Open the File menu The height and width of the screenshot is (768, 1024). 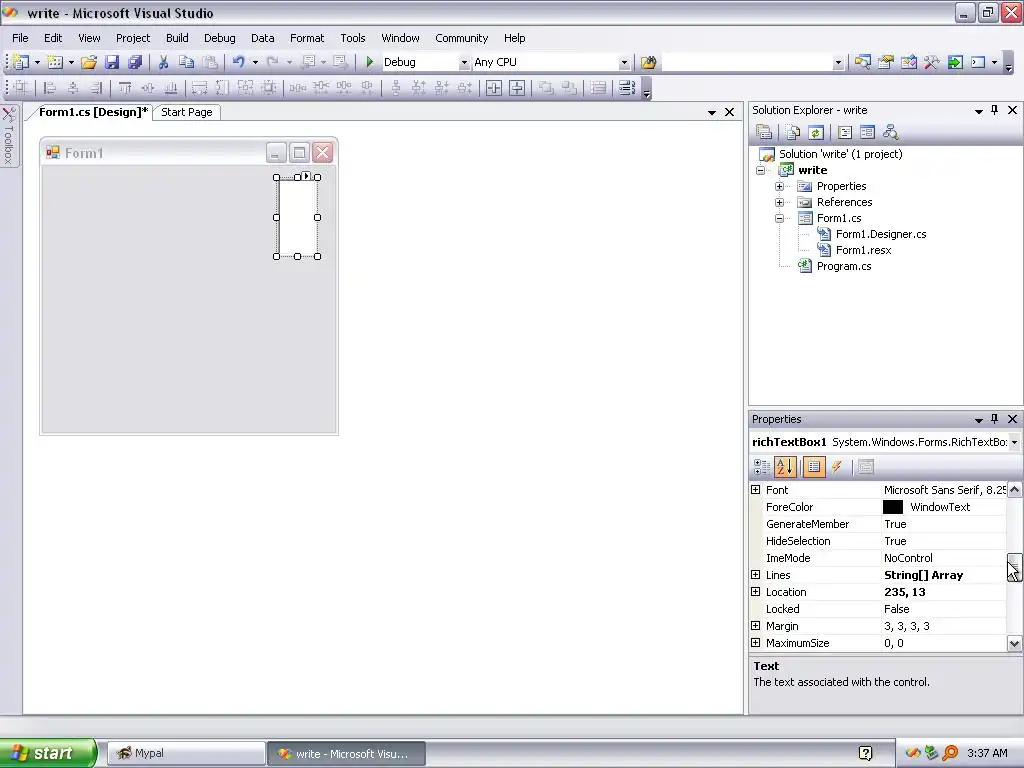20,38
